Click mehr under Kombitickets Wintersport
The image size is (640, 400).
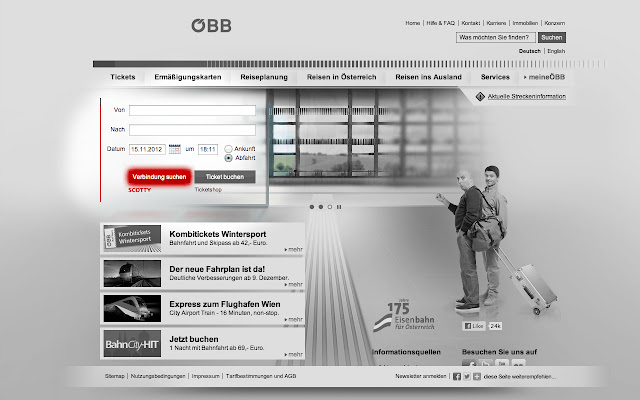[x=294, y=249]
